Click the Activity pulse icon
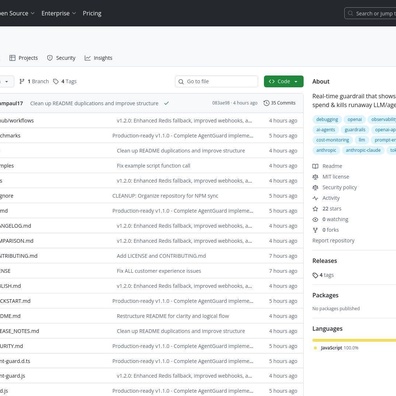The image size is (396, 396). (315, 198)
